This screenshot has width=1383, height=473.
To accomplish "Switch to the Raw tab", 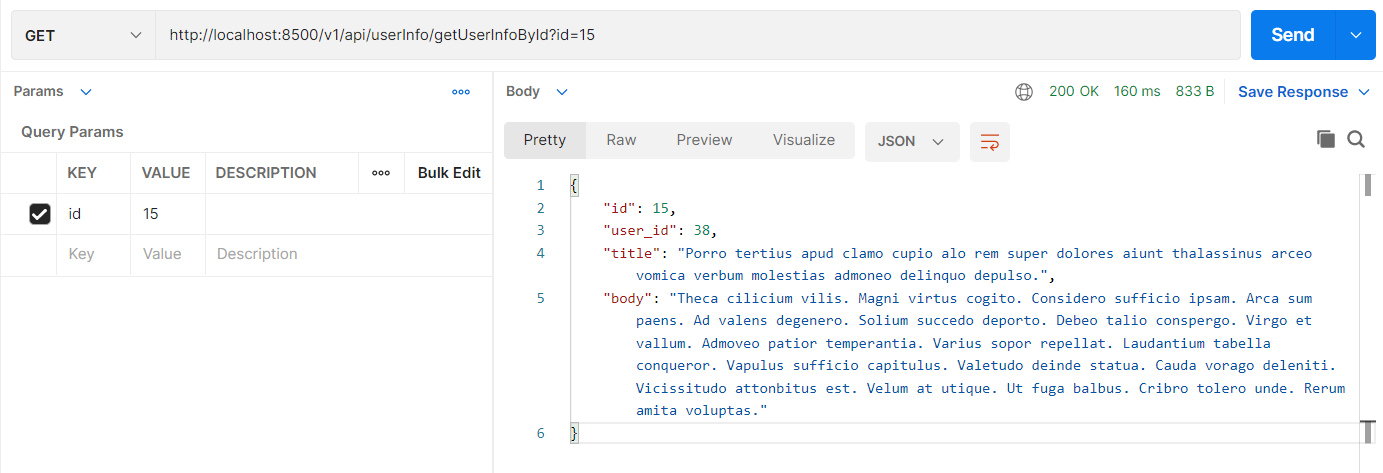I will [621, 140].
